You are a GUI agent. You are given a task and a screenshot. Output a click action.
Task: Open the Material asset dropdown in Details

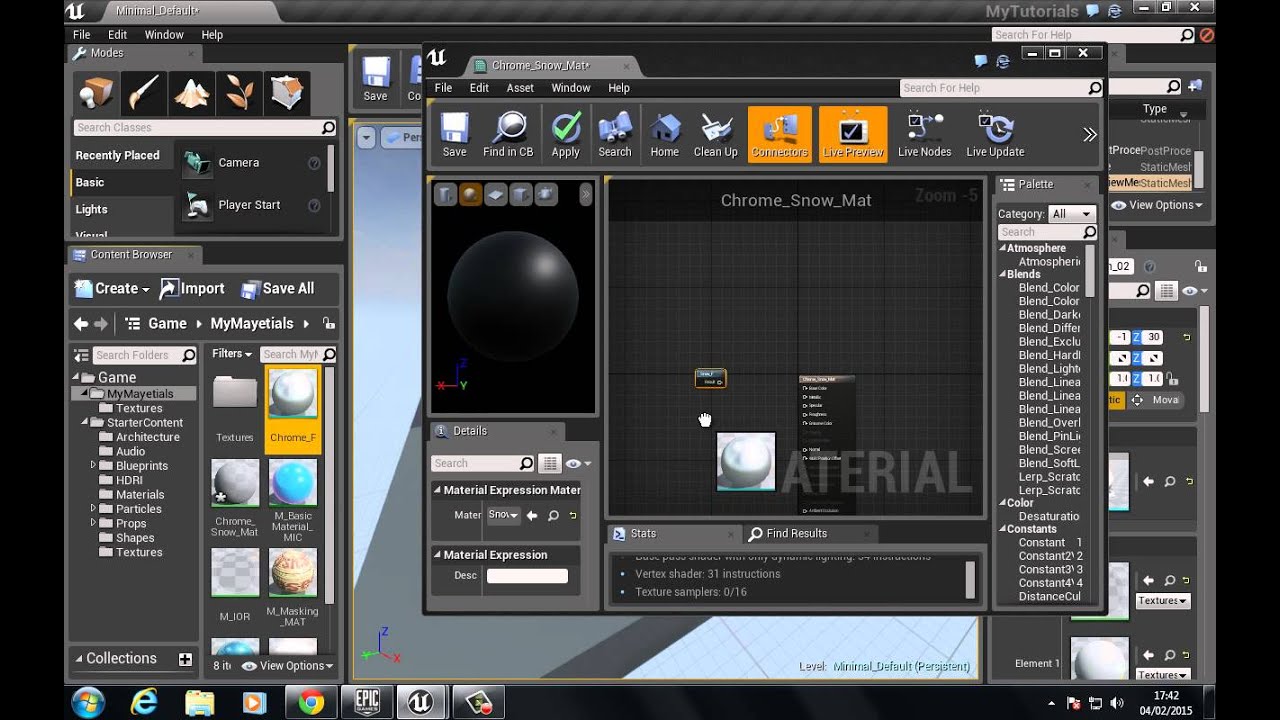[x=503, y=515]
